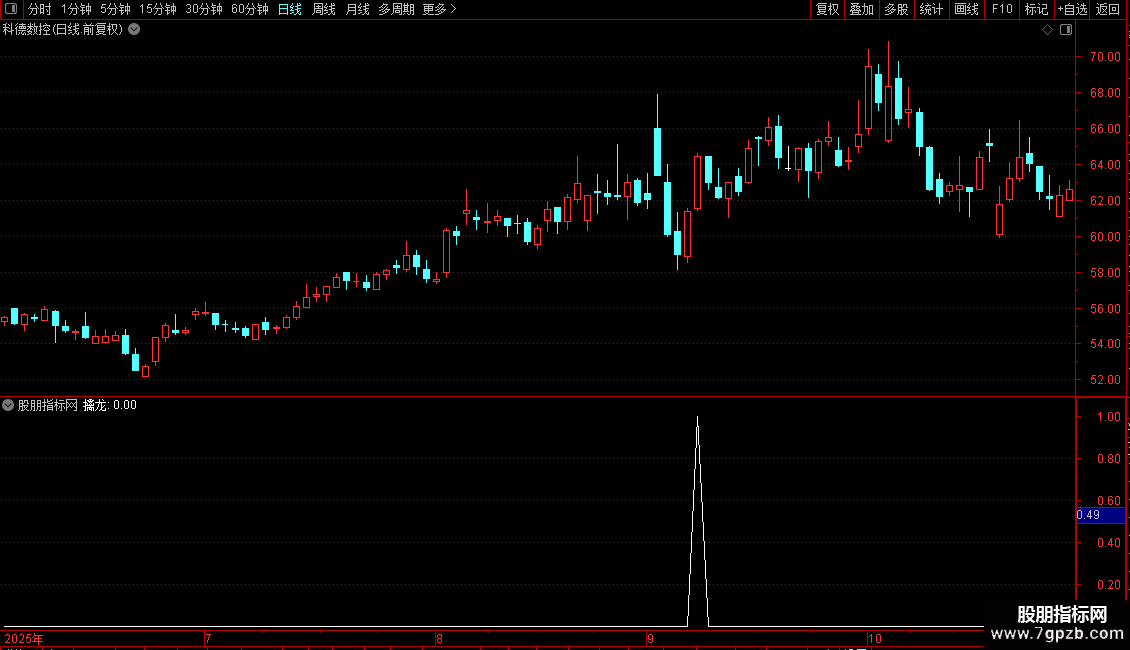The width and height of the screenshot is (1130, 650).
Task: Click month 7 marker on timeline
Action: point(208,638)
